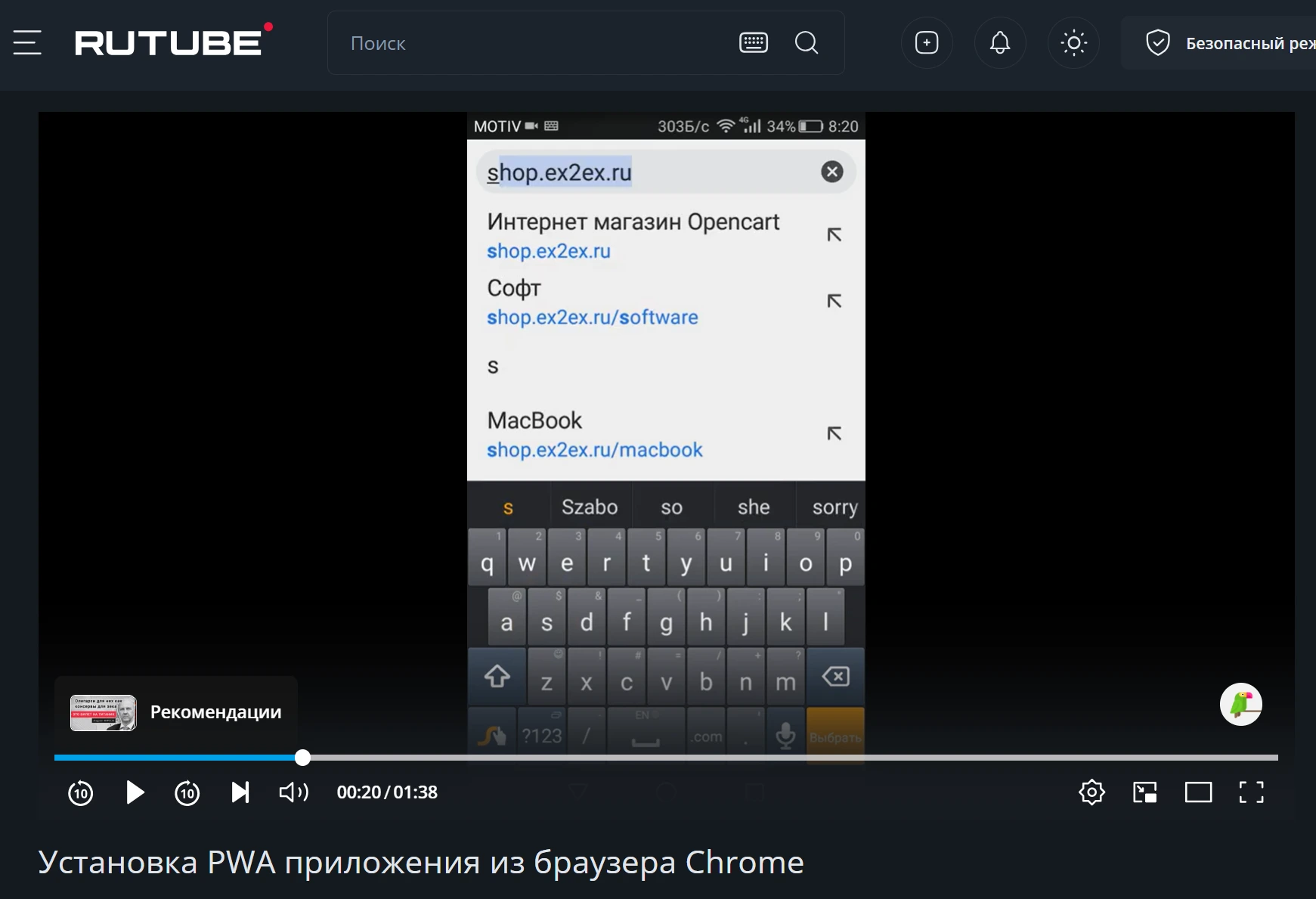This screenshot has height=899, width=1316.
Task: Enter fullscreen mode
Action: 1252,792
